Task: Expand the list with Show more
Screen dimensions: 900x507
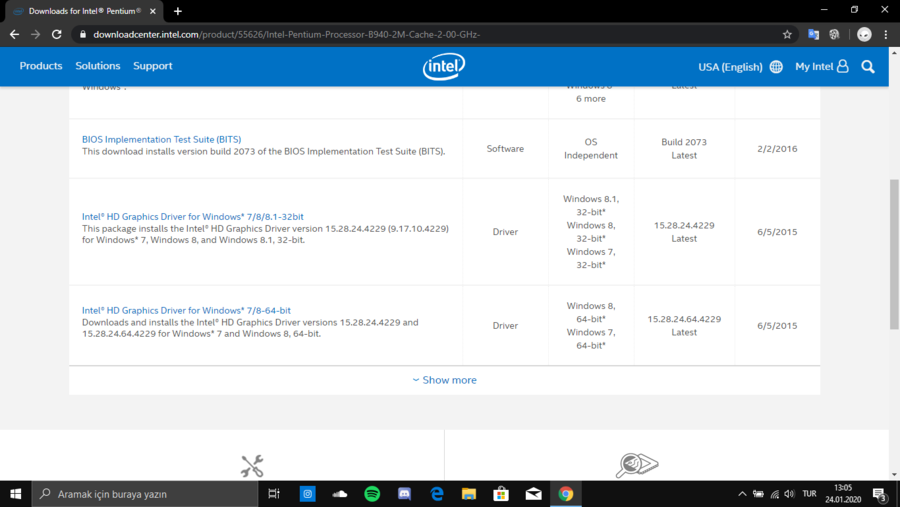Action: tap(444, 380)
